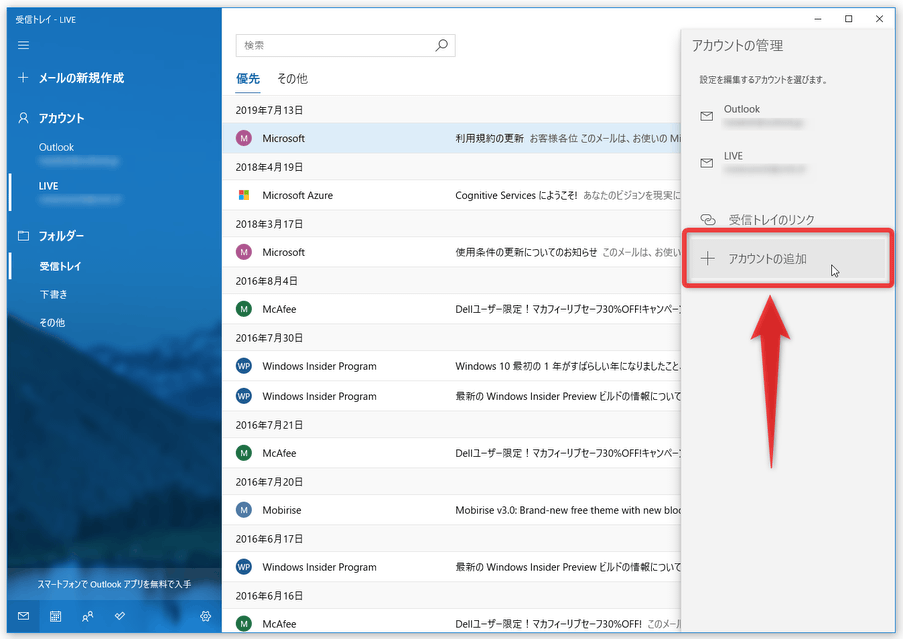Click the link inboxes icon
This screenshot has width=903, height=639.
tap(708, 219)
